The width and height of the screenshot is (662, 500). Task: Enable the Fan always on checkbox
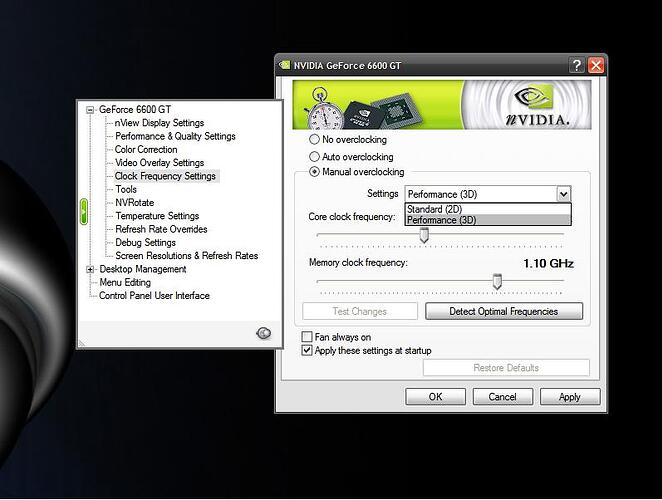pos(307,337)
